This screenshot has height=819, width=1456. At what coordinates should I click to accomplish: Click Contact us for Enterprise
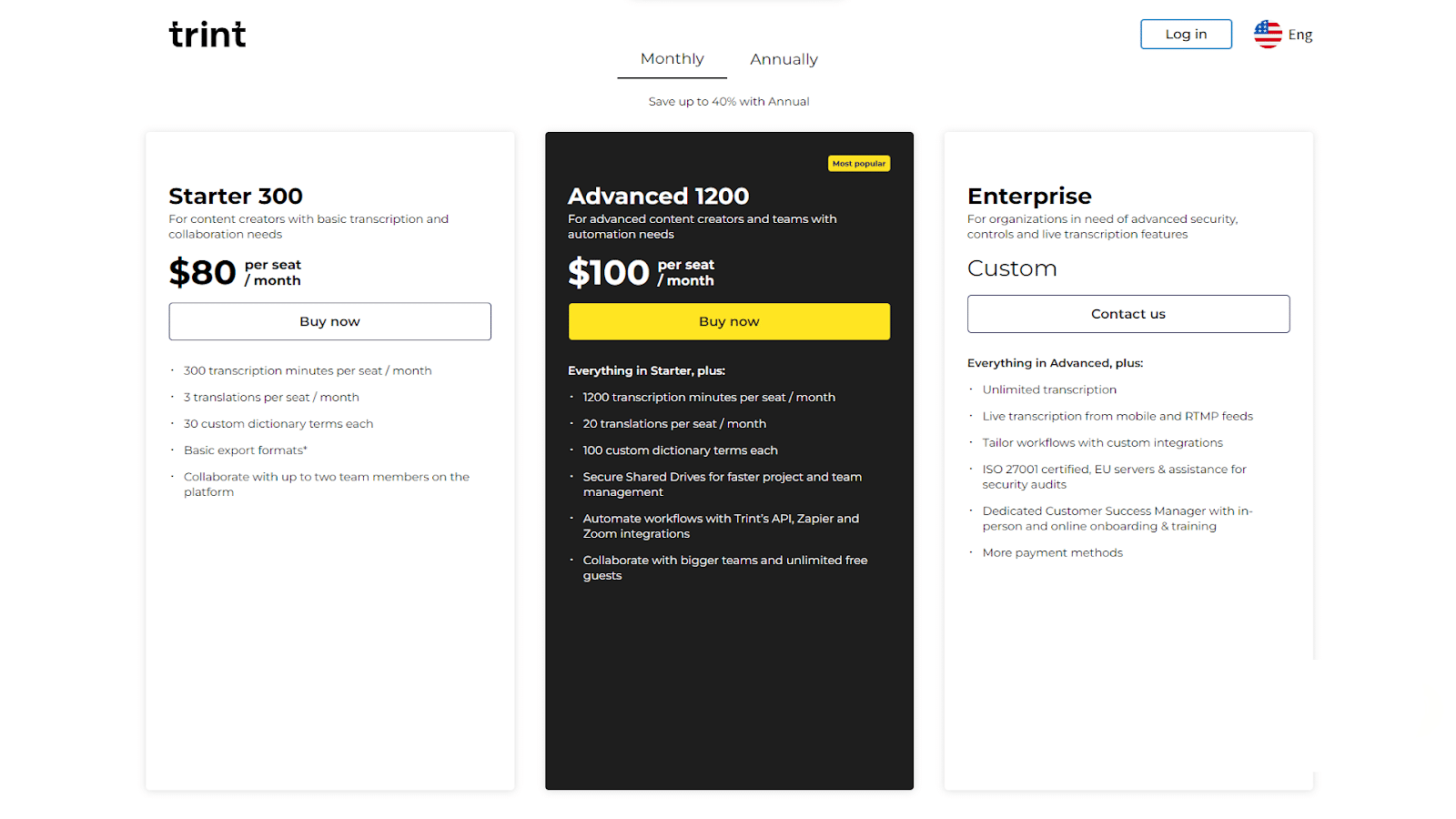pos(1127,313)
